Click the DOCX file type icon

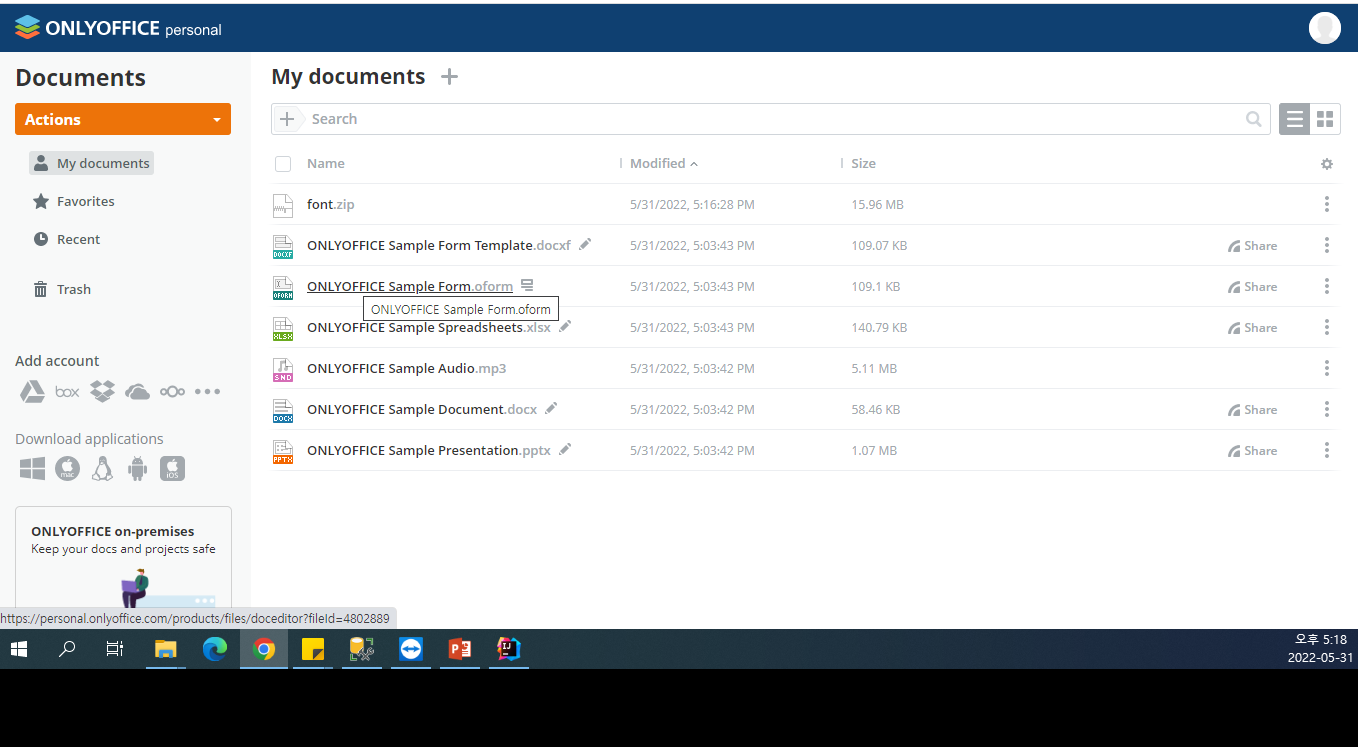click(283, 410)
